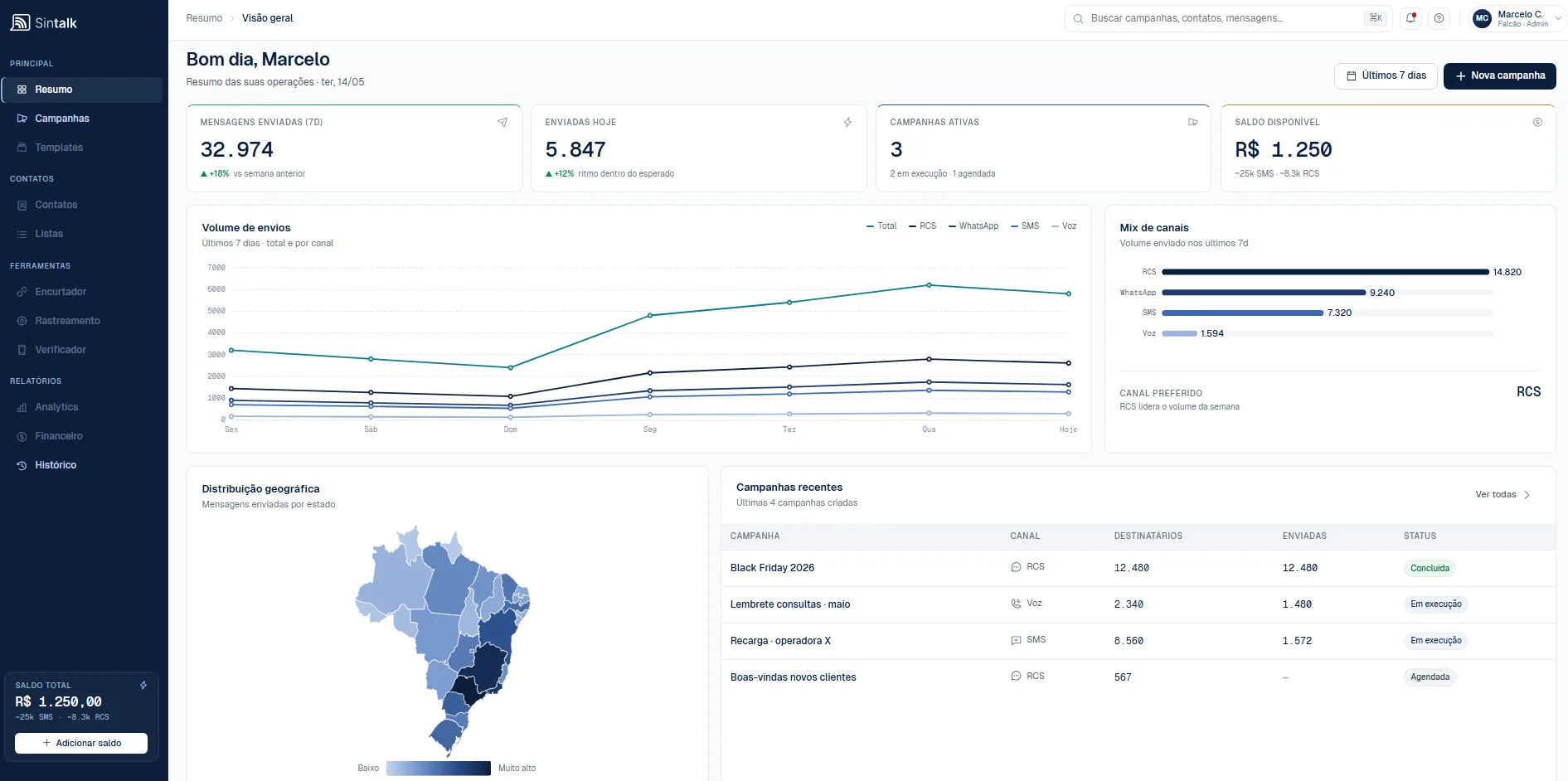Click the megaphone icon in Campanhas ativas card
This screenshot has height=781, width=1568.
(x=1192, y=122)
